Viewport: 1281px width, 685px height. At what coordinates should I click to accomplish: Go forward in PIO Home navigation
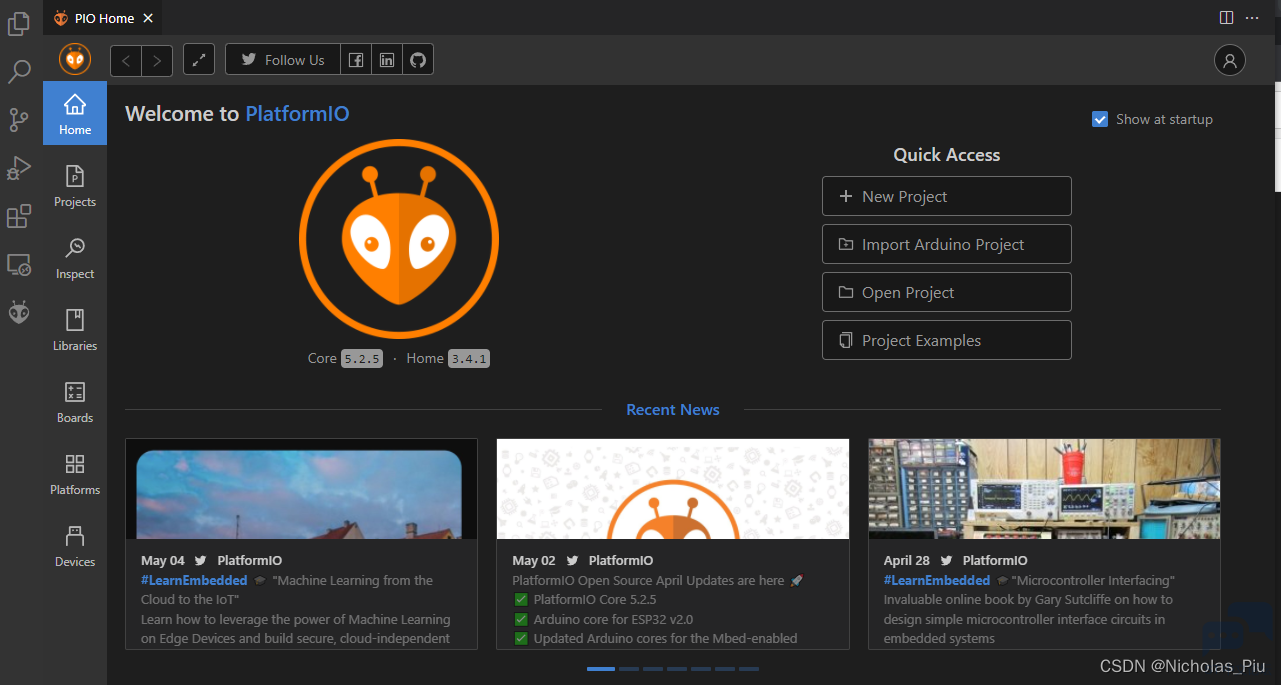157,60
